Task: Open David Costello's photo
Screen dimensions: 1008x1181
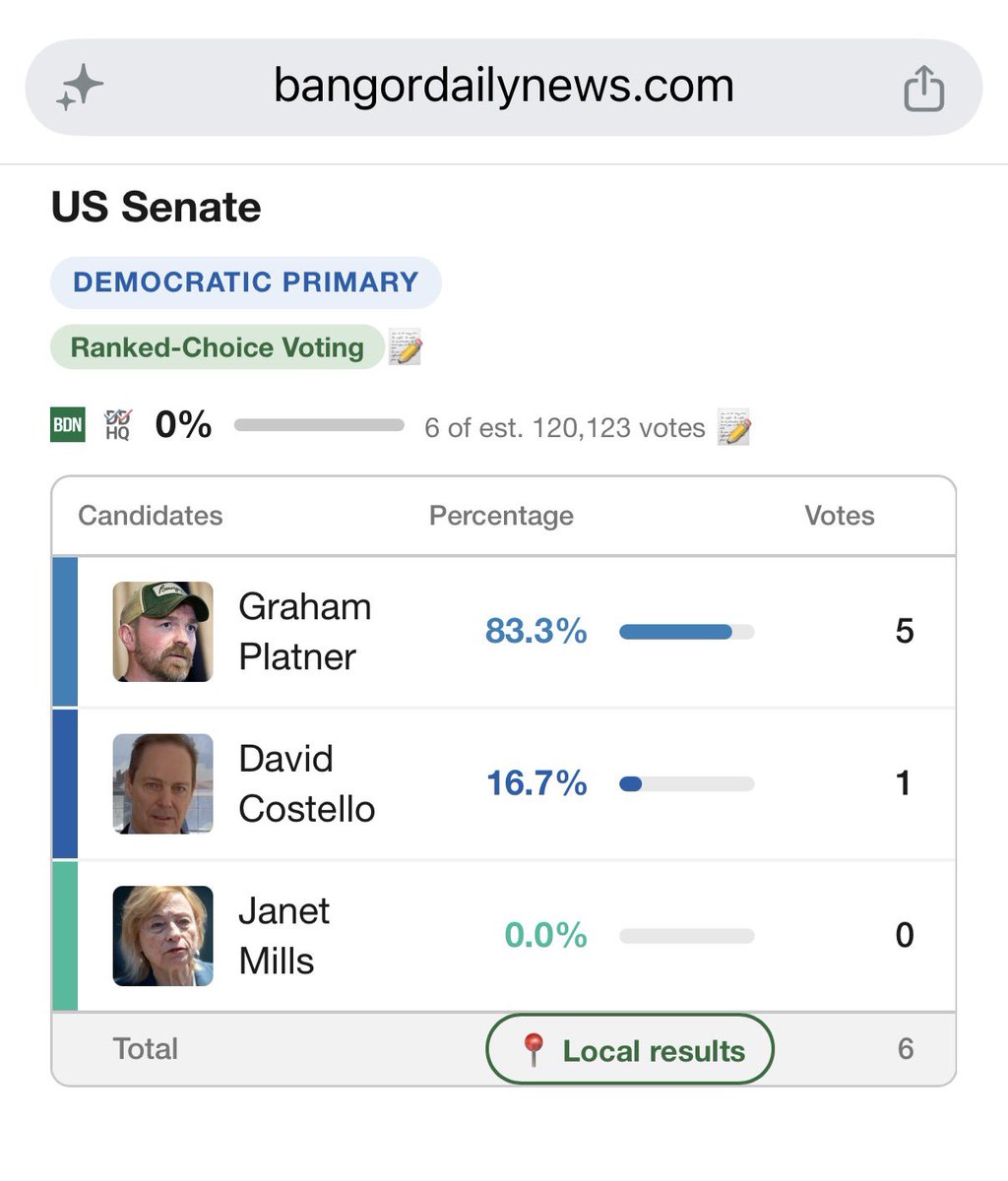Action: (x=162, y=783)
